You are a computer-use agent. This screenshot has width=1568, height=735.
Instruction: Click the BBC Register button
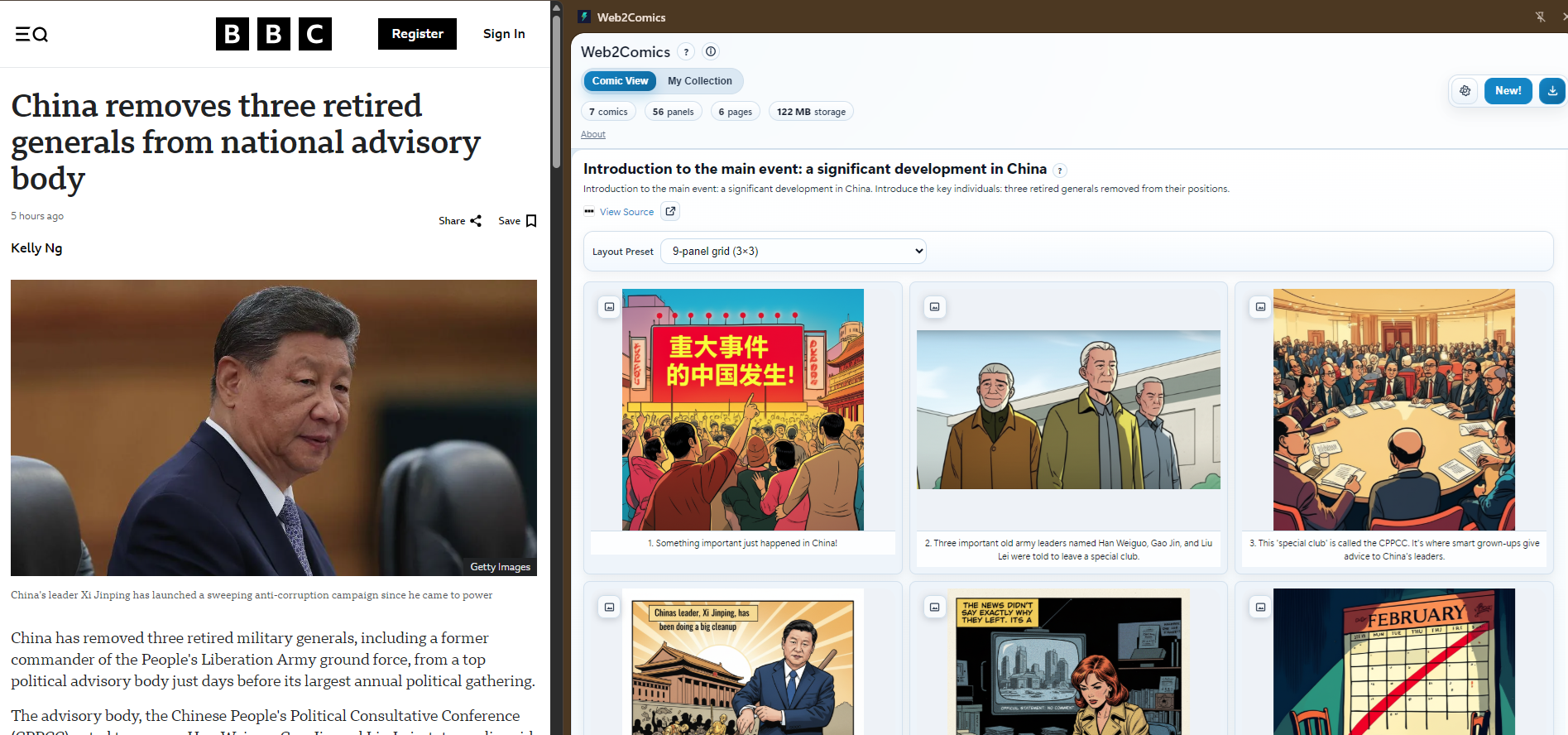pyautogui.click(x=417, y=34)
